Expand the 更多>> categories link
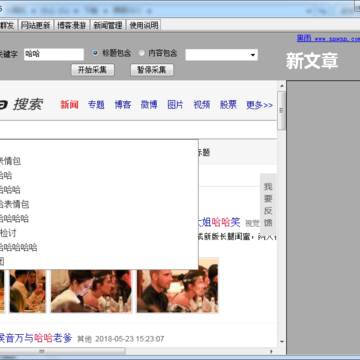This screenshot has width=360, height=360. pyautogui.click(x=259, y=105)
